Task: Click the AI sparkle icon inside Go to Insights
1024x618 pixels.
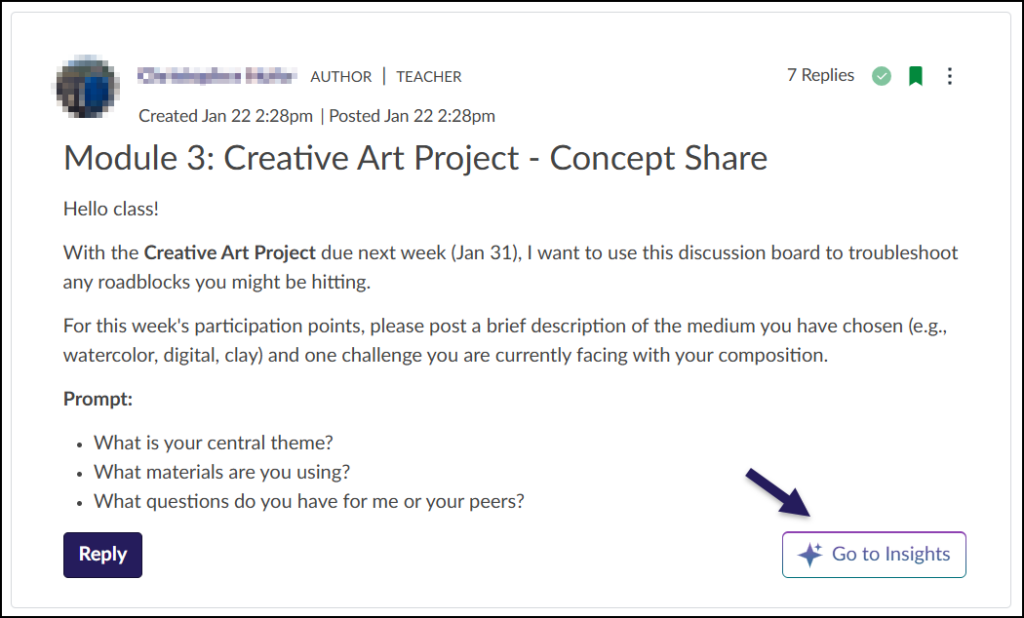Action: [810, 554]
